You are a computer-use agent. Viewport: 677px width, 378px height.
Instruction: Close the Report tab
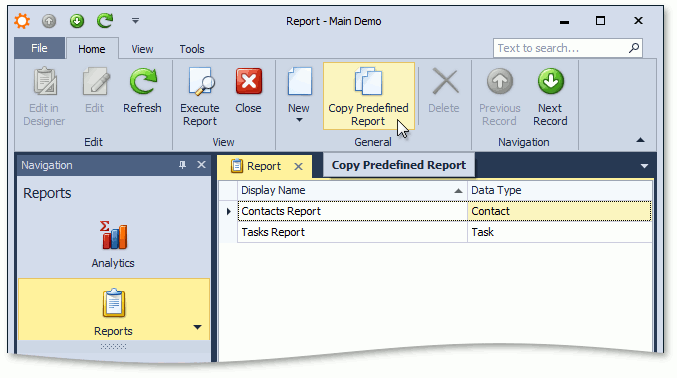[298, 166]
